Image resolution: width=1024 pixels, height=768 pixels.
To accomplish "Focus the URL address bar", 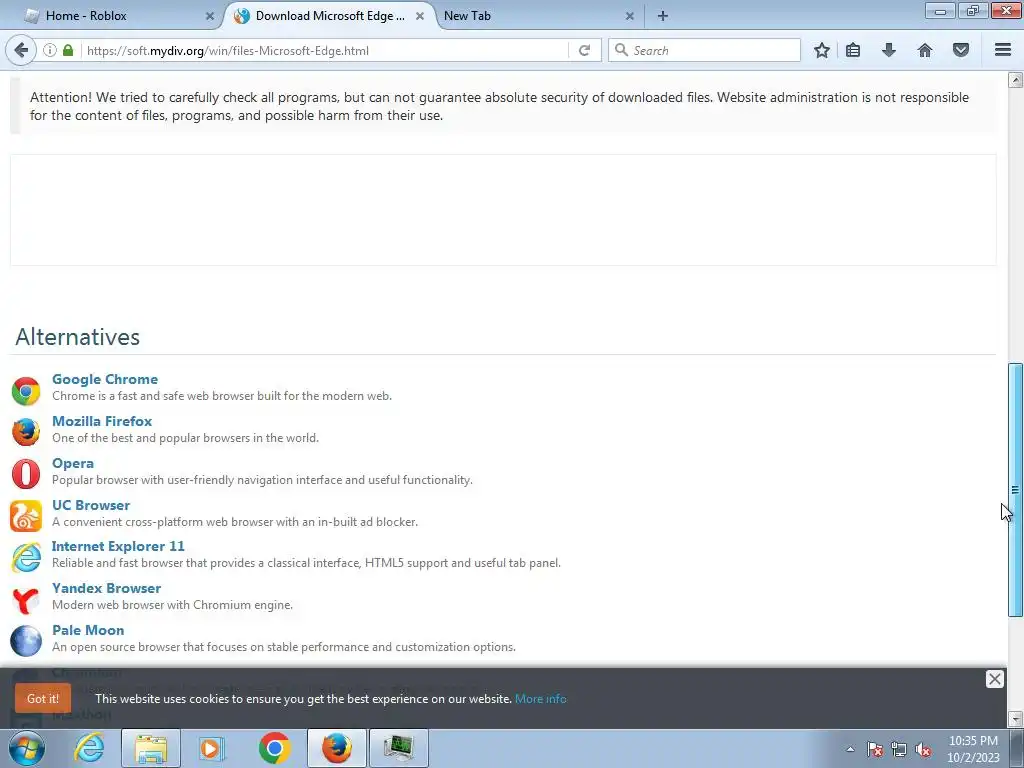I will (323, 50).
